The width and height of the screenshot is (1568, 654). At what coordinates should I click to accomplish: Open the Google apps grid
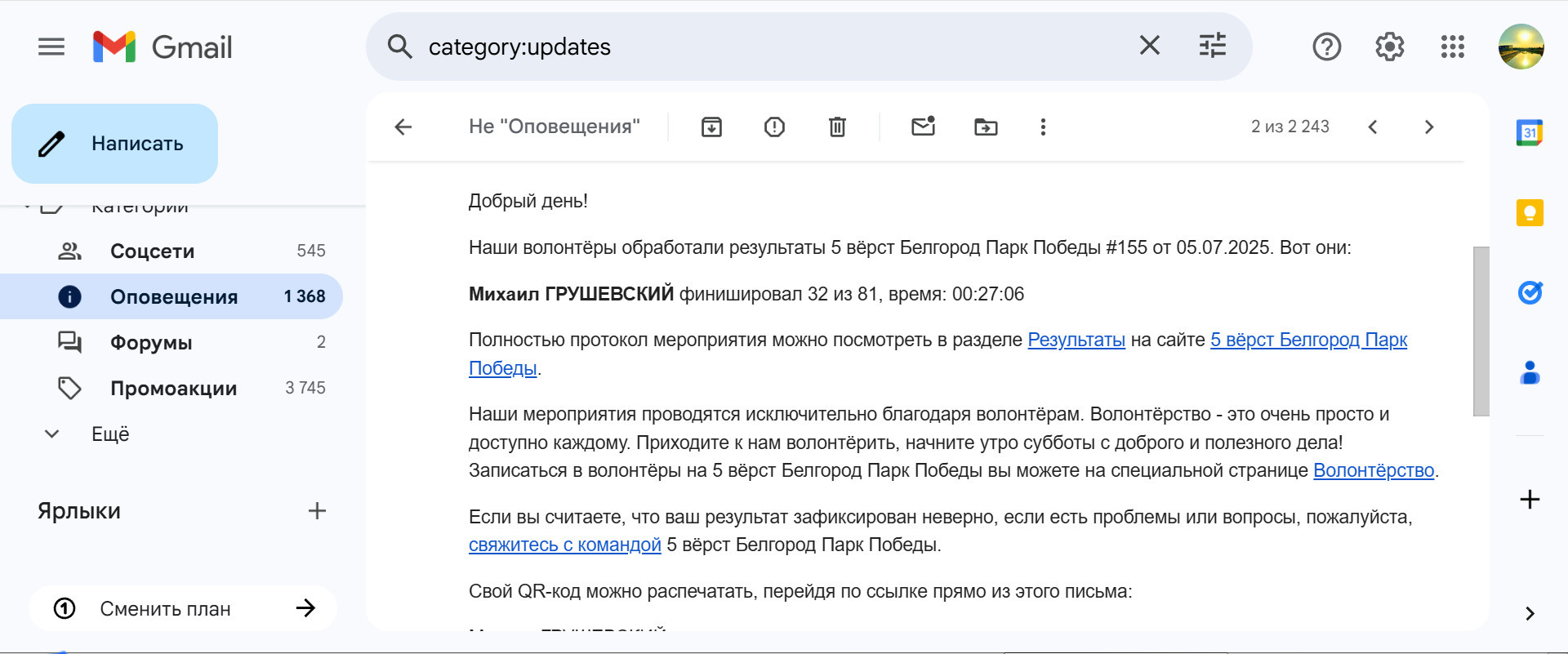[1453, 47]
